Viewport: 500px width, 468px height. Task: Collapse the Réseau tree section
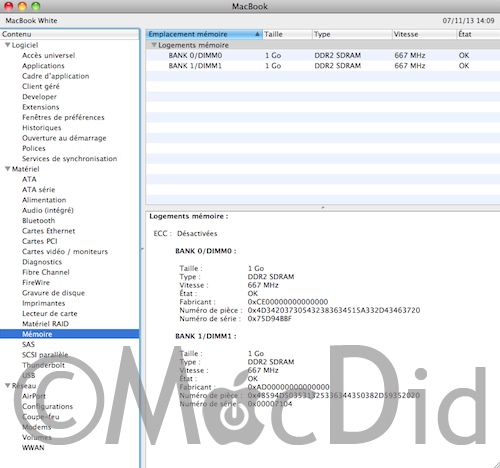pos(7,385)
